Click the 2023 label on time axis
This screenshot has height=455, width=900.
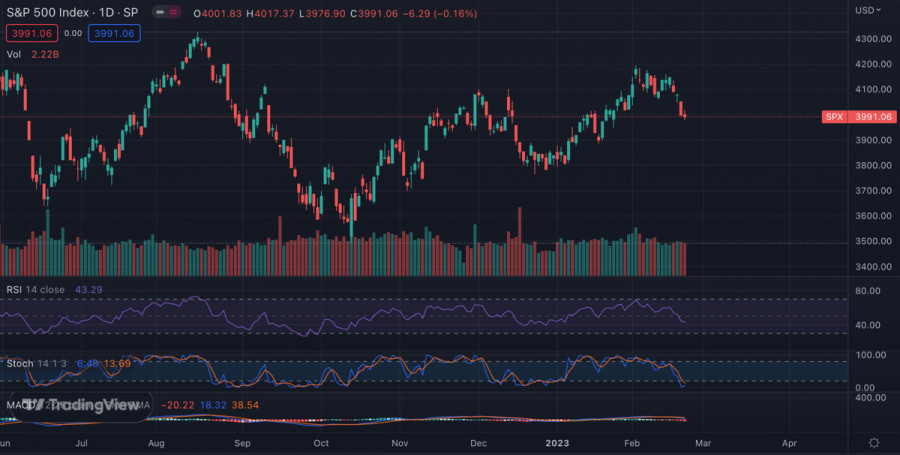[x=557, y=443]
